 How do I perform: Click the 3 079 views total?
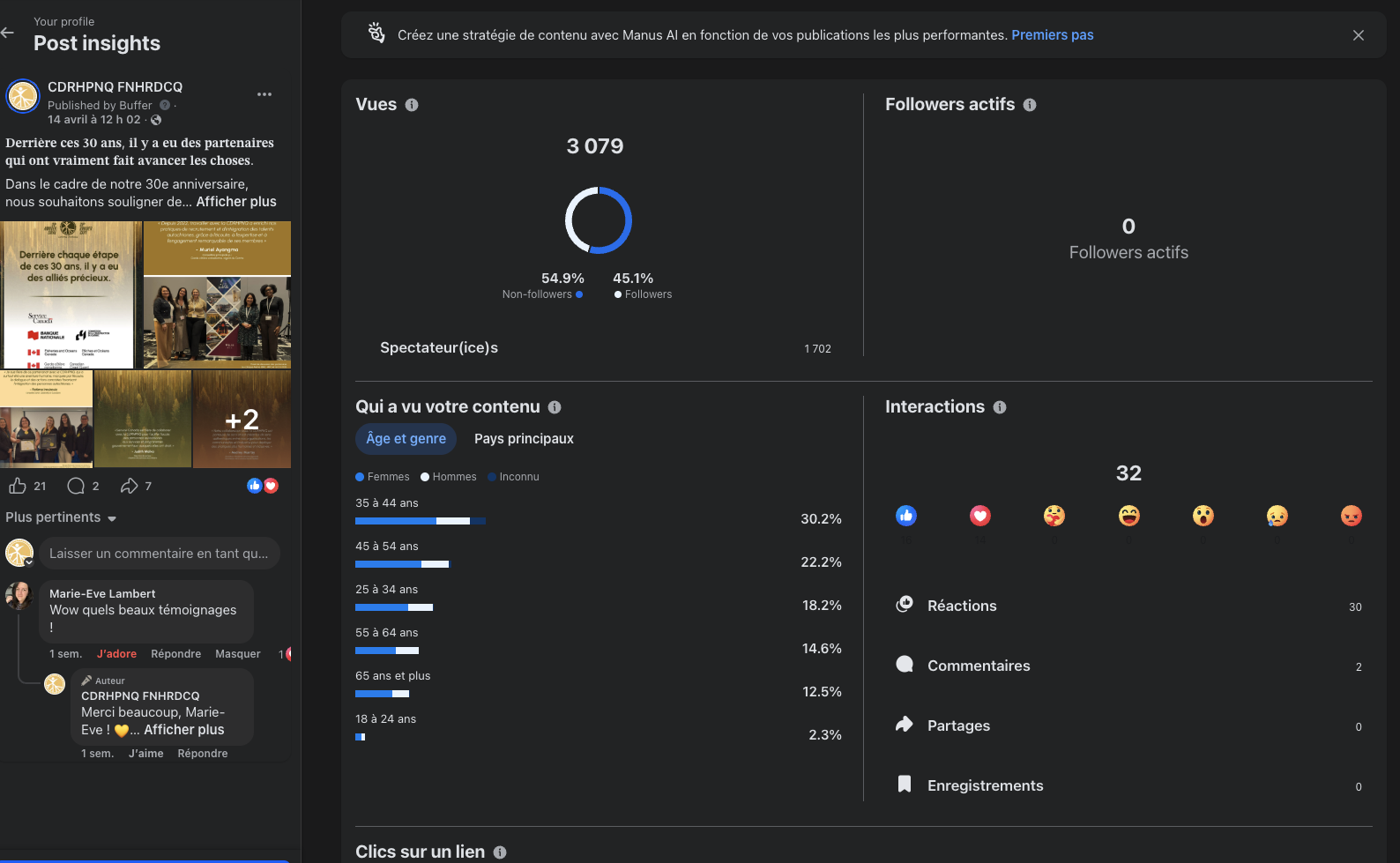click(595, 146)
